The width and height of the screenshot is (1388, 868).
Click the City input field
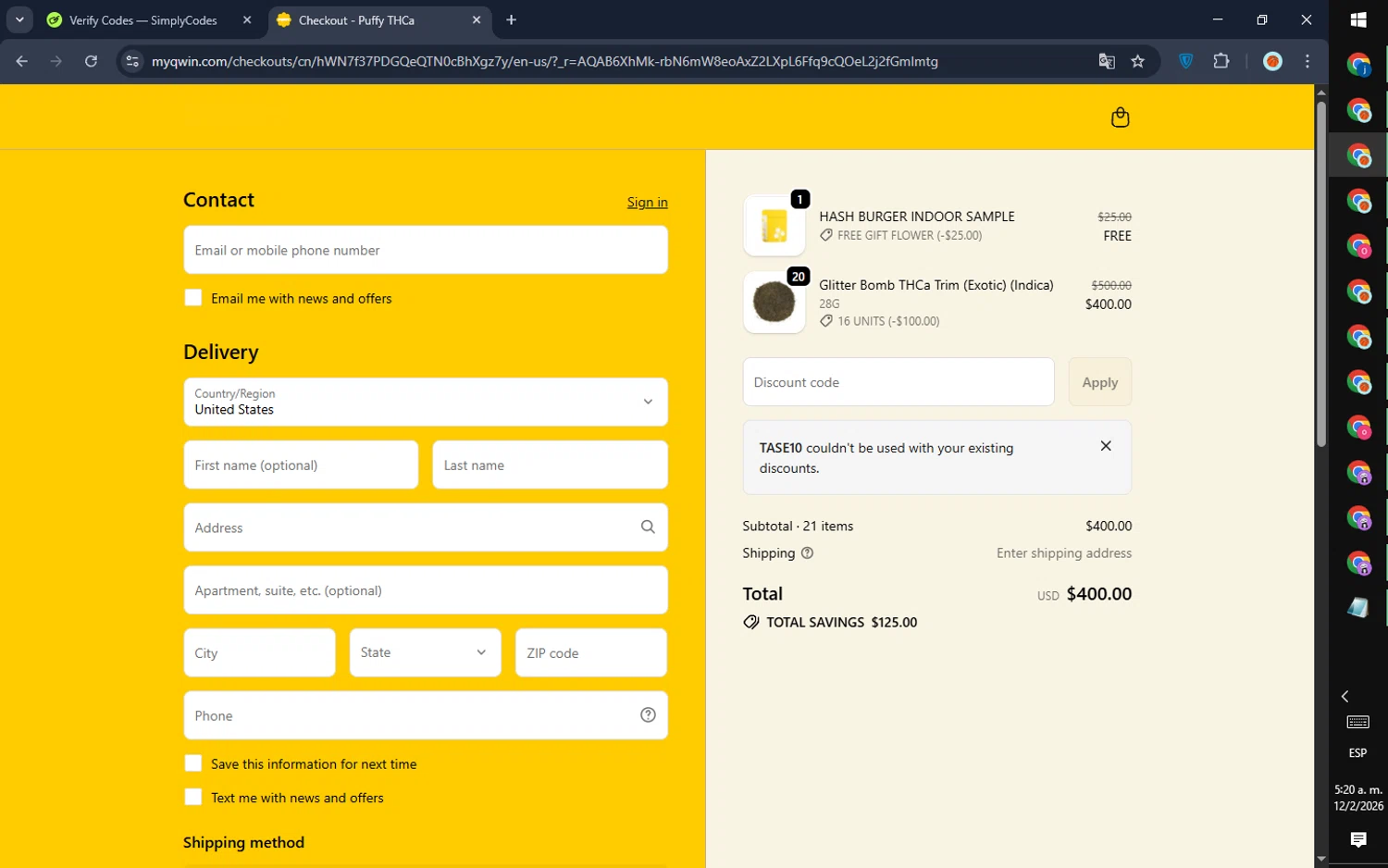259,652
